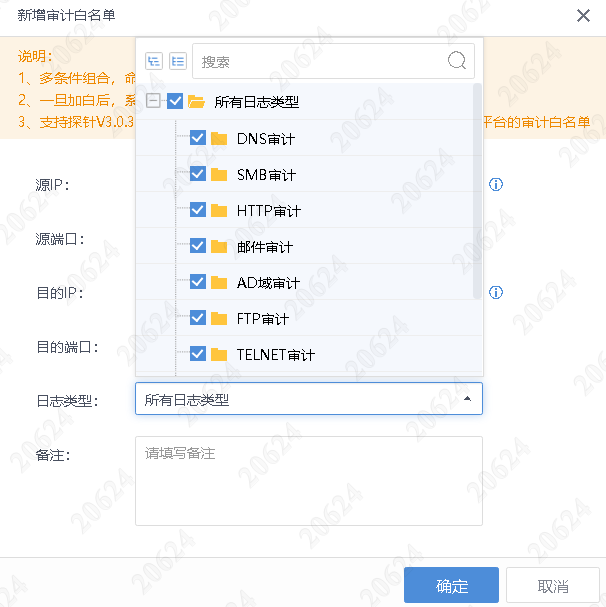This screenshot has height=607, width=606.
Task: Click the 确定 button
Action: 451,586
